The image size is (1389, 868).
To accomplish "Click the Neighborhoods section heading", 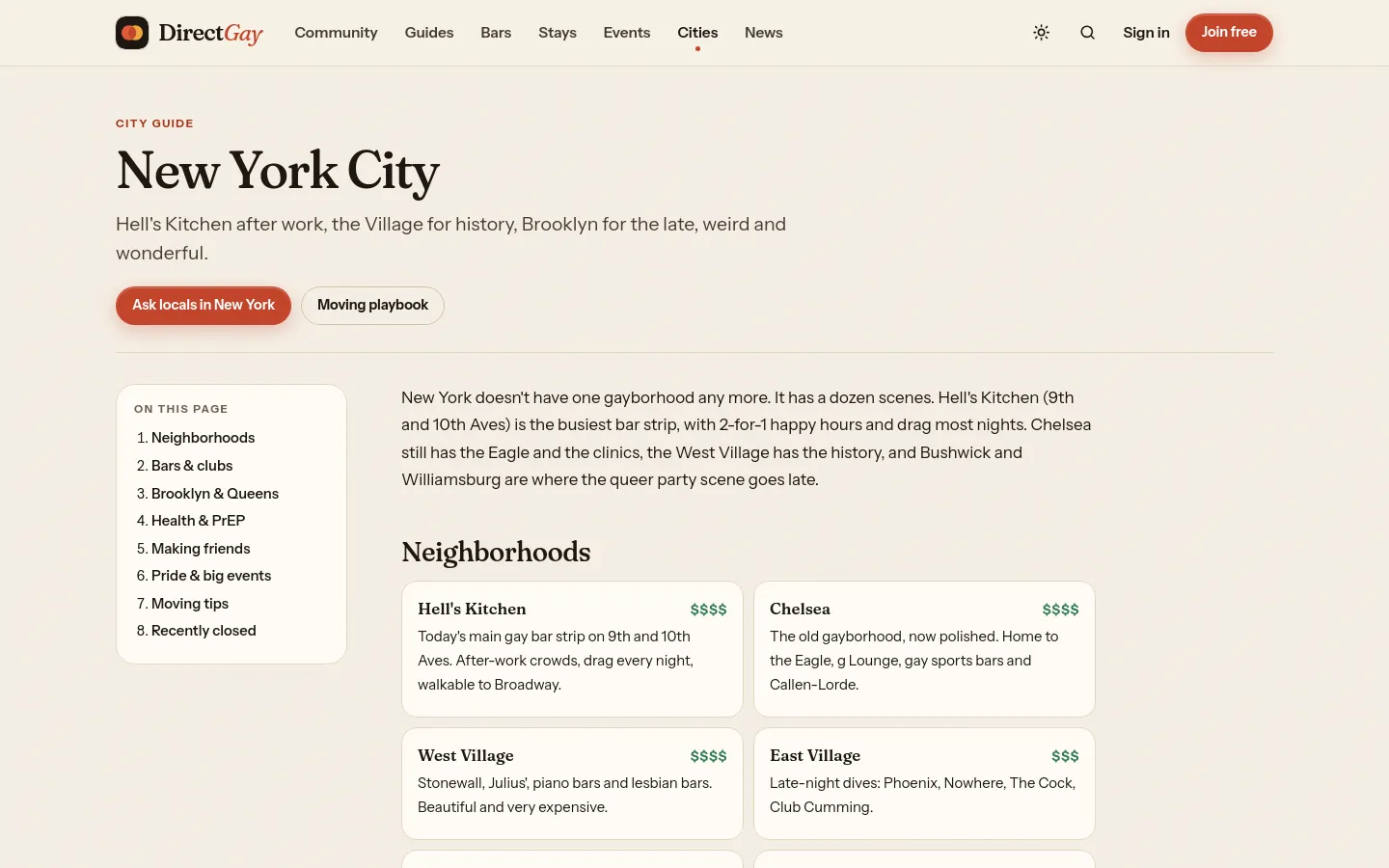I will (496, 553).
